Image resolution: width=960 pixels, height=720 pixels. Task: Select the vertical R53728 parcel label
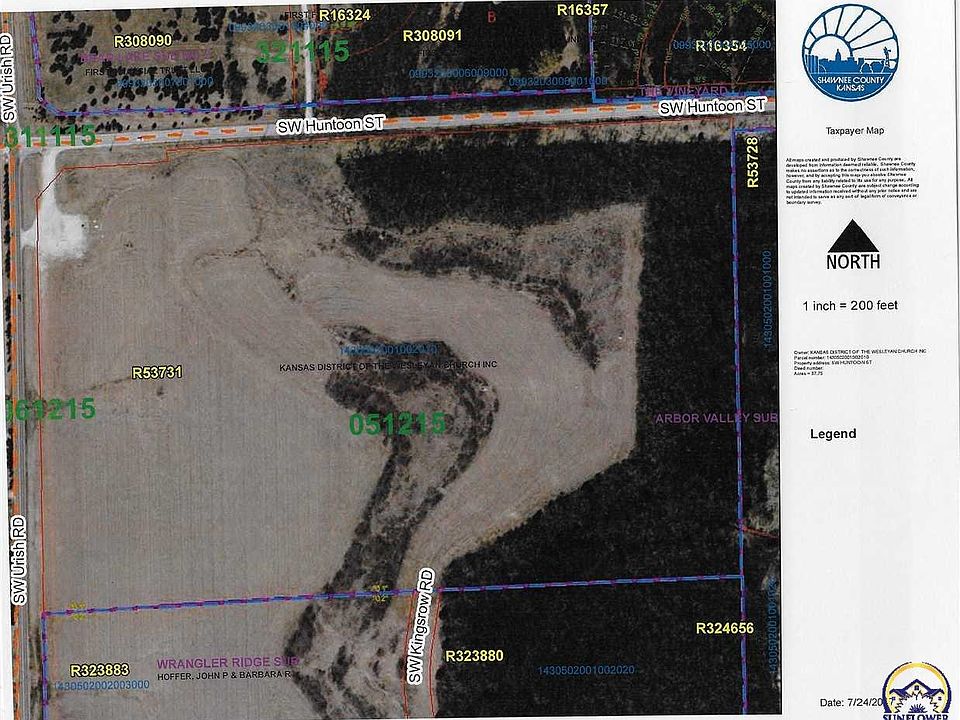coord(753,163)
